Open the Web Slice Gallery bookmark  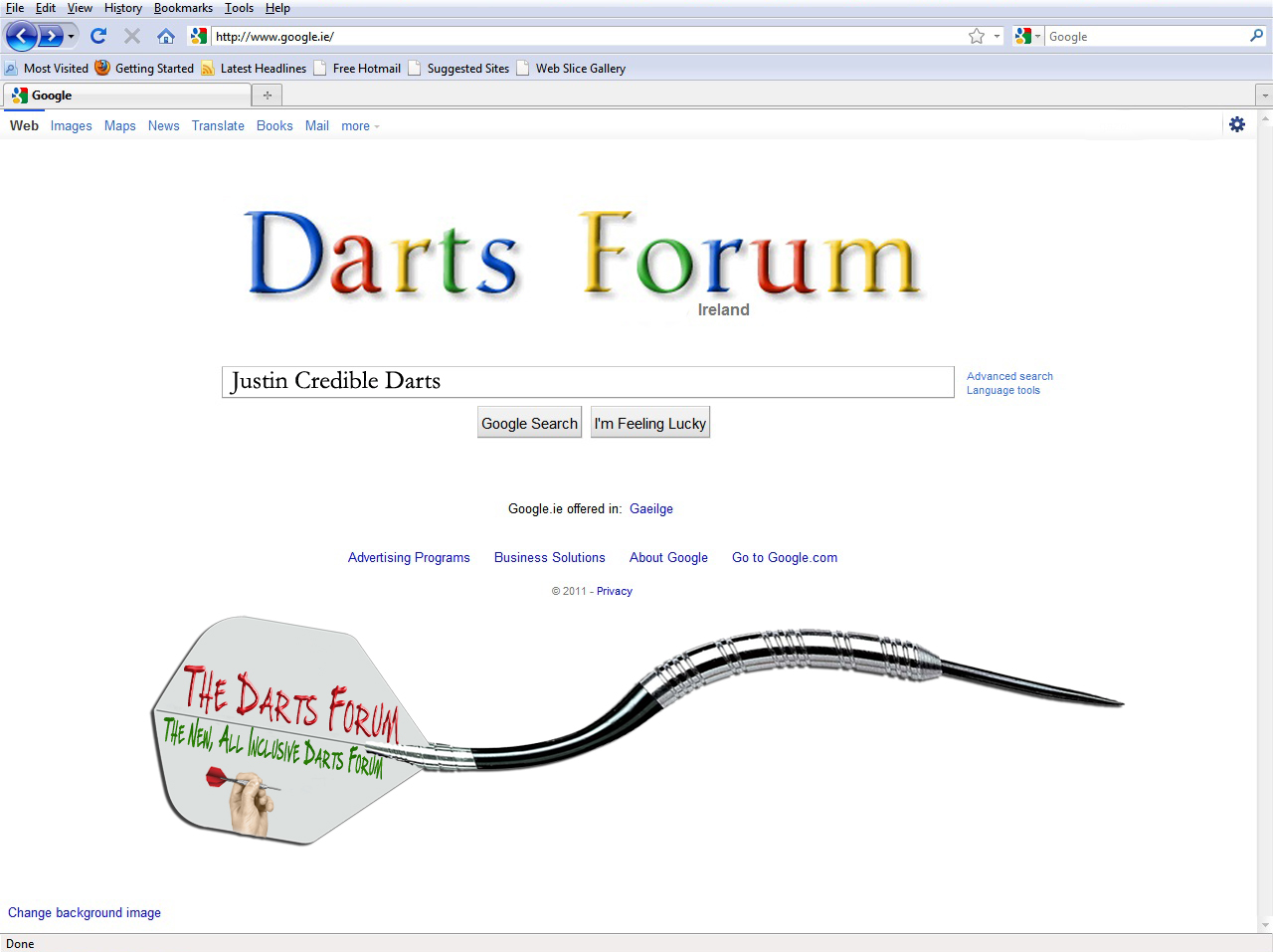(x=571, y=69)
